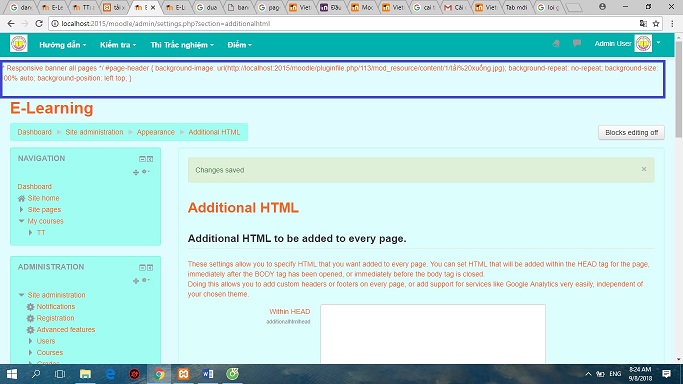Expand the Courses admin node
This screenshot has width=683, height=384.
click(x=30, y=353)
